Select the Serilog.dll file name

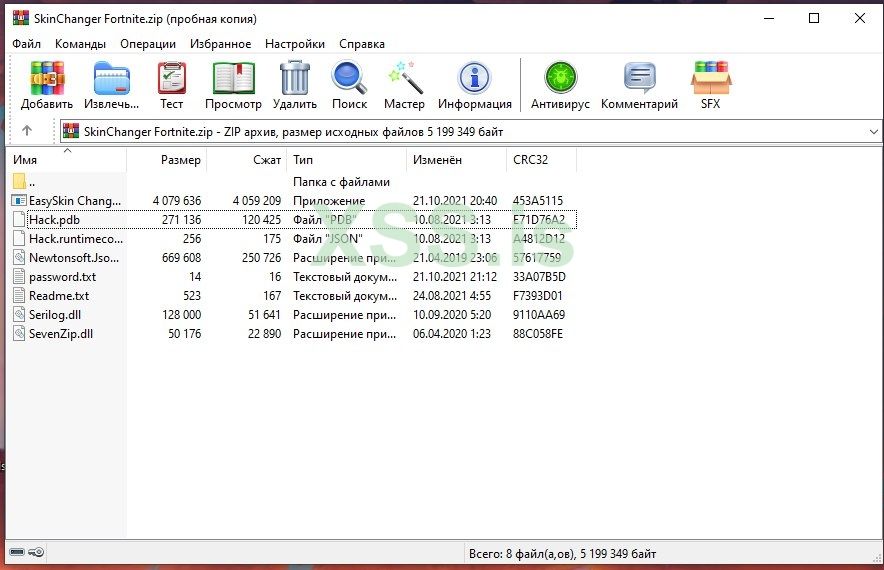(55, 315)
